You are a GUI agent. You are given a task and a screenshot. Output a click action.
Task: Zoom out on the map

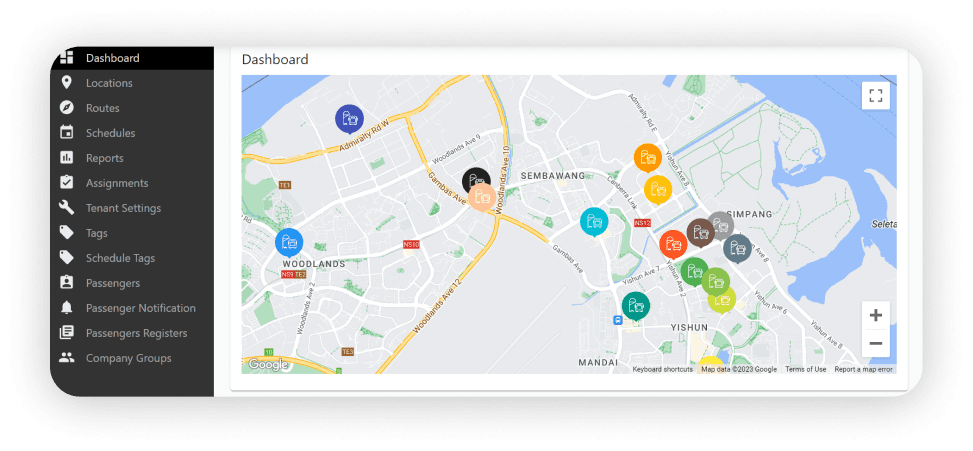coord(876,343)
